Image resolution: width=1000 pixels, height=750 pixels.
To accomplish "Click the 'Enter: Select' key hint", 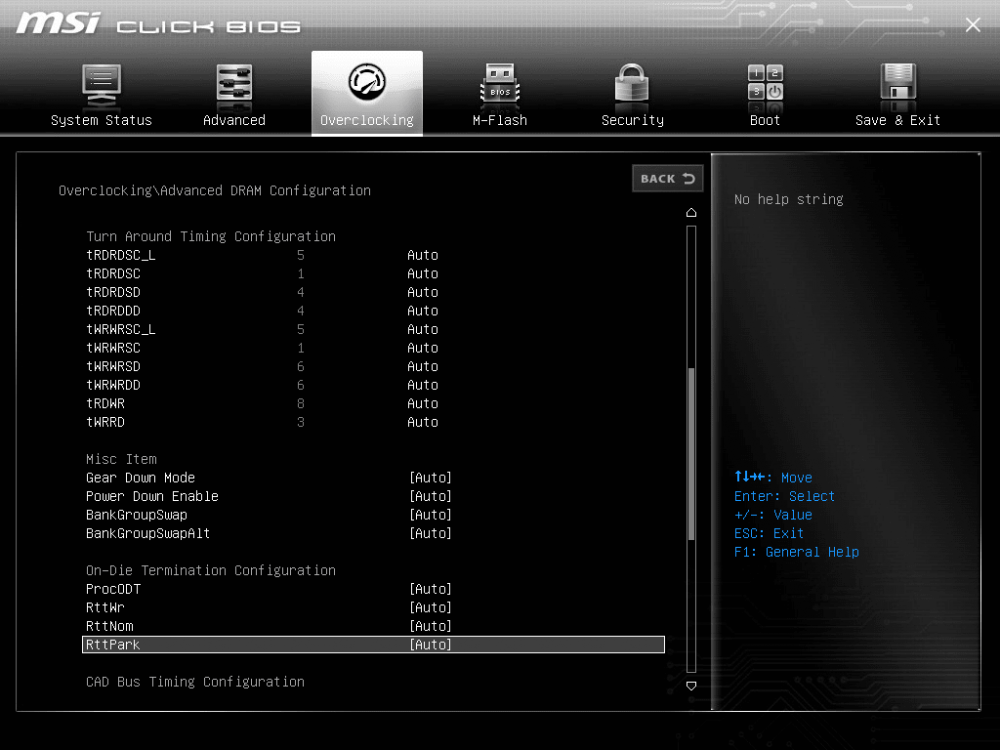I will point(784,496).
